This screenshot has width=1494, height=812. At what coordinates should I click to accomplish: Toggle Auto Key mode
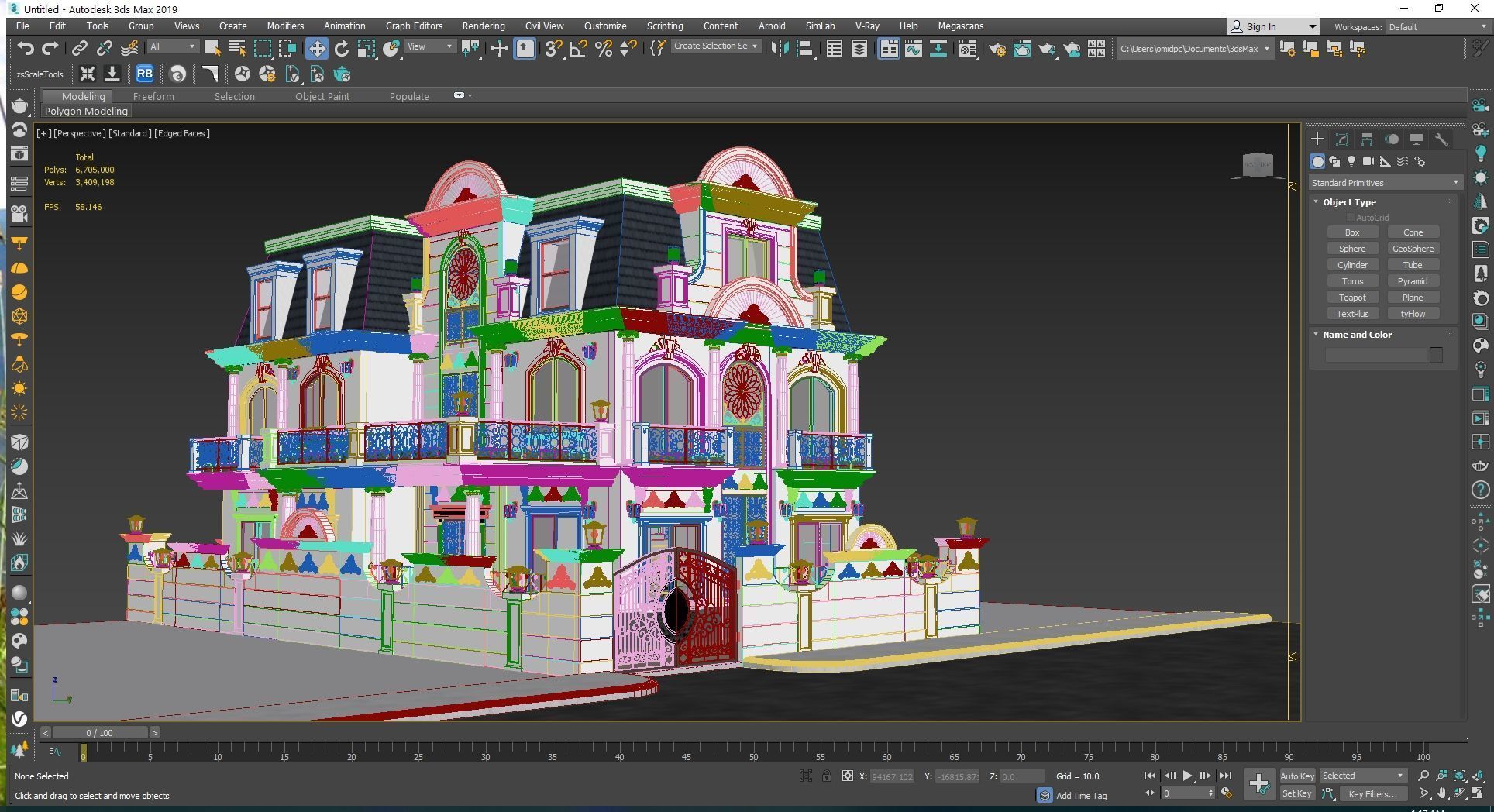[1296, 776]
